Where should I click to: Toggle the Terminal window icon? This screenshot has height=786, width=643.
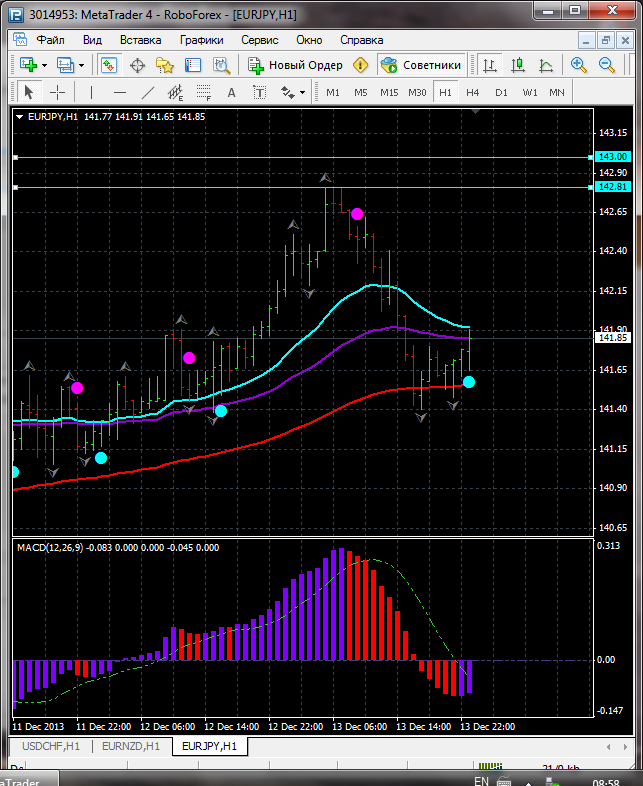pyautogui.click(x=193, y=65)
